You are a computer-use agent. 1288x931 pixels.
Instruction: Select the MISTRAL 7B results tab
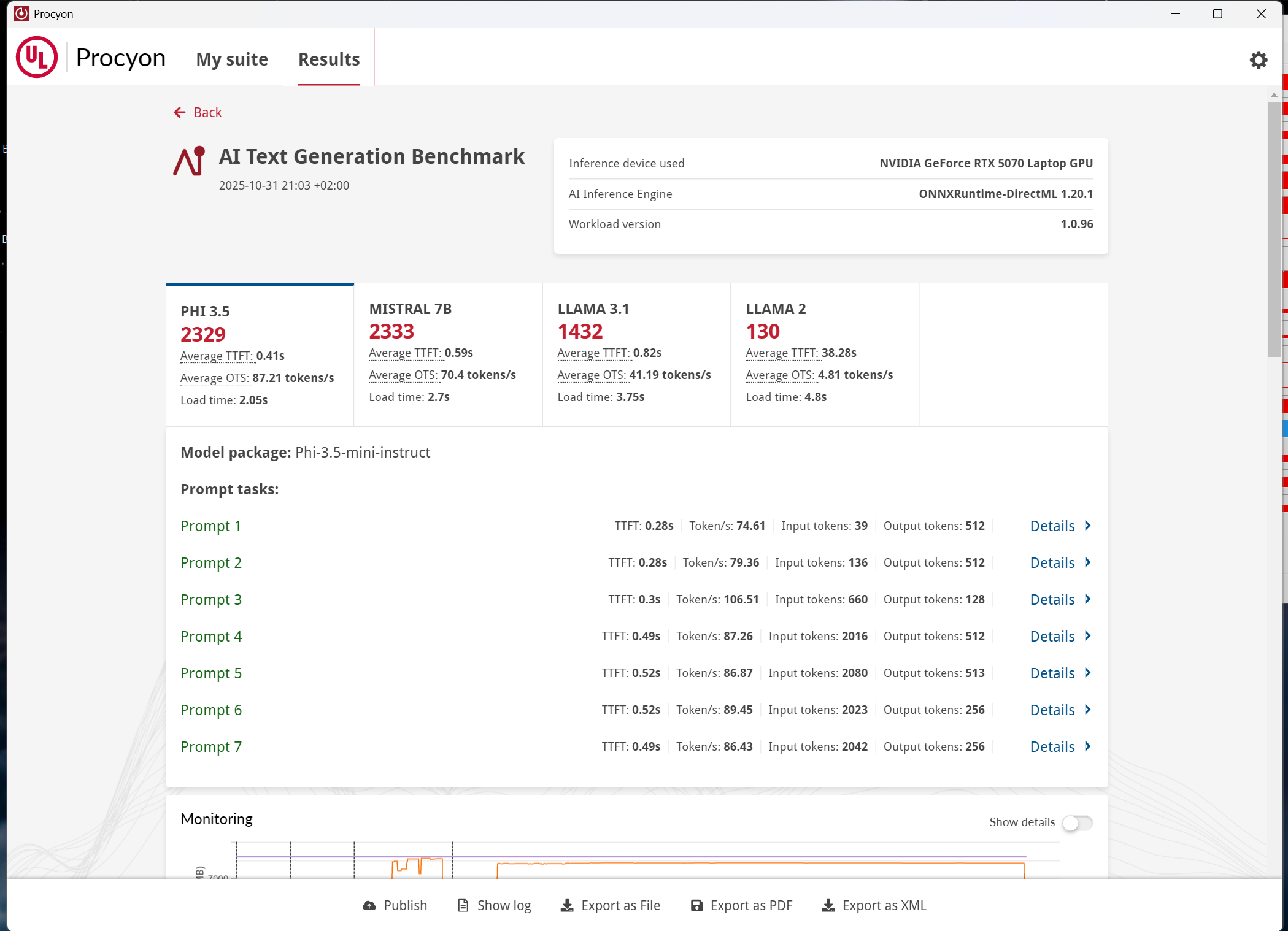(x=448, y=353)
